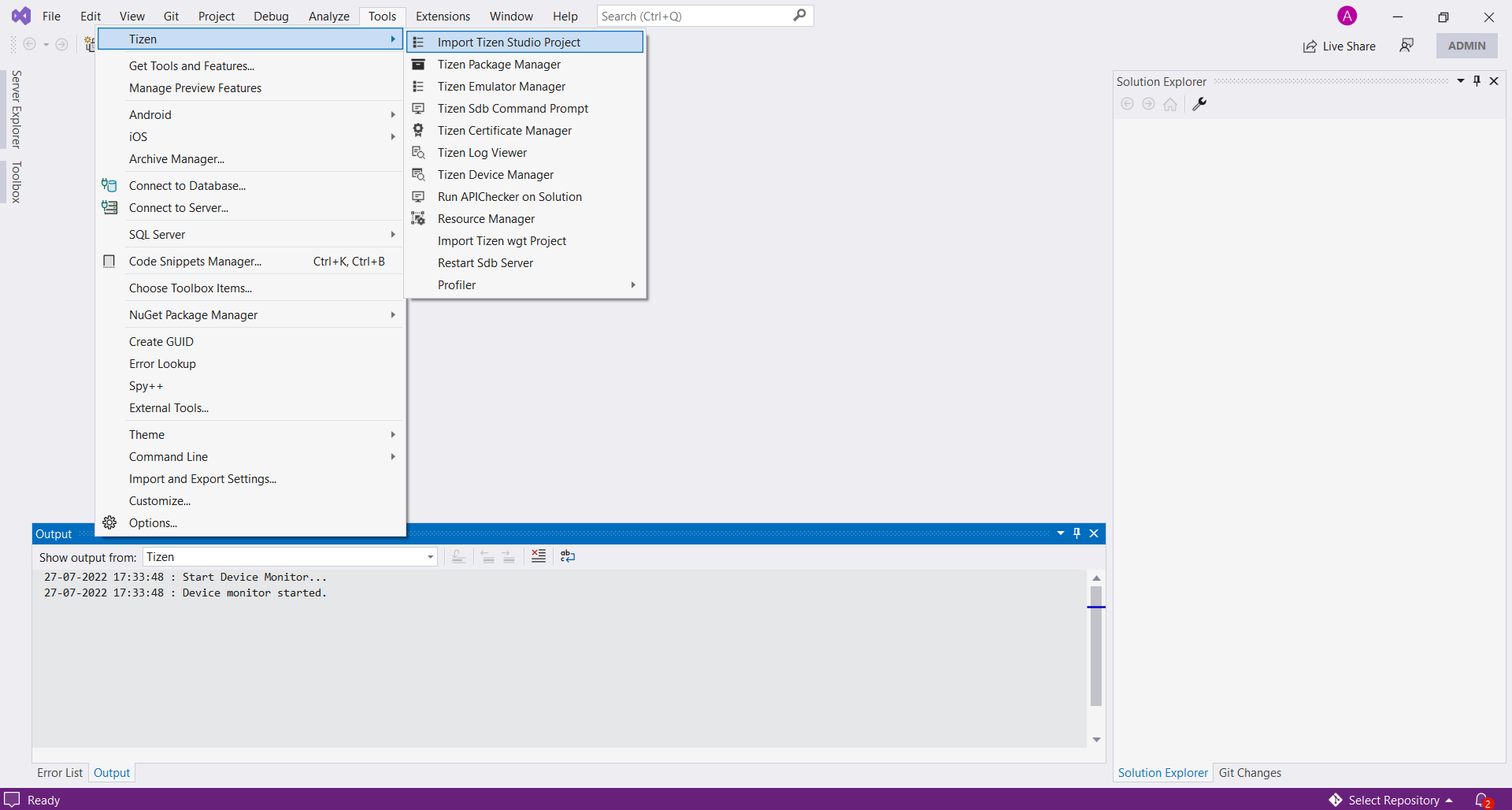1512x810 pixels.
Task: Expand the Profiler submenu
Action: point(458,284)
